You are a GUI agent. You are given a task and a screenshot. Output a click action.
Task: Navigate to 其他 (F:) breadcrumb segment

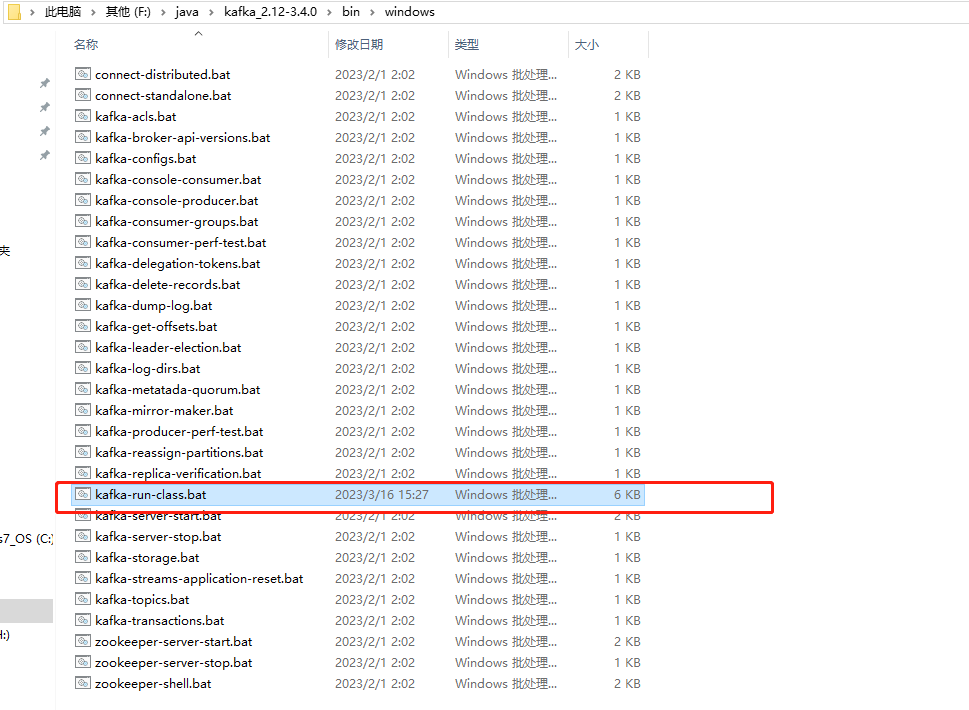[x=128, y=12]
